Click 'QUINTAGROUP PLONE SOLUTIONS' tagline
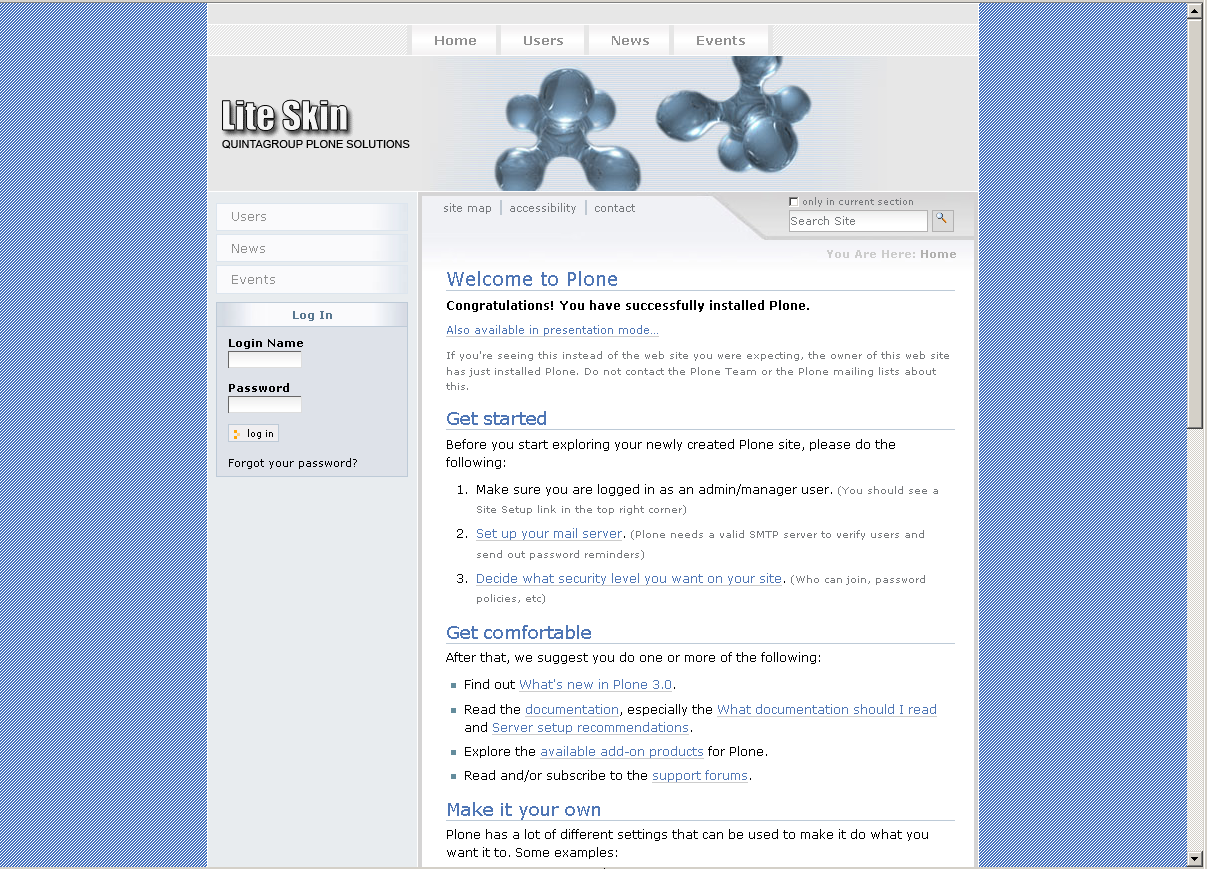 click(316, 144)
